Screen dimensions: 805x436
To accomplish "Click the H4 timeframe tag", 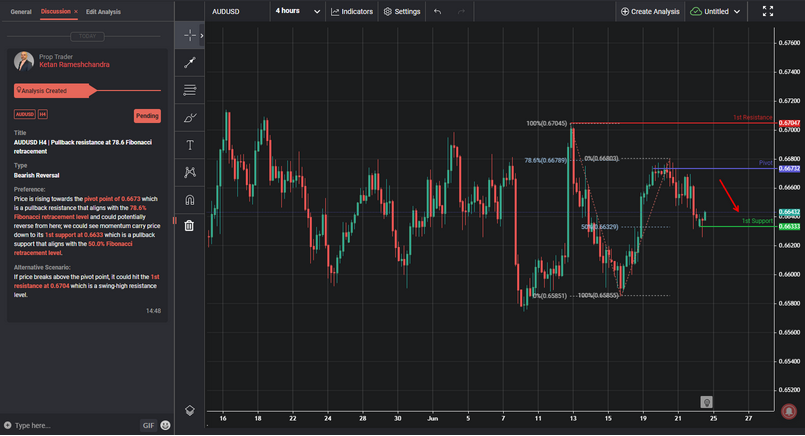I will [43, 114].
